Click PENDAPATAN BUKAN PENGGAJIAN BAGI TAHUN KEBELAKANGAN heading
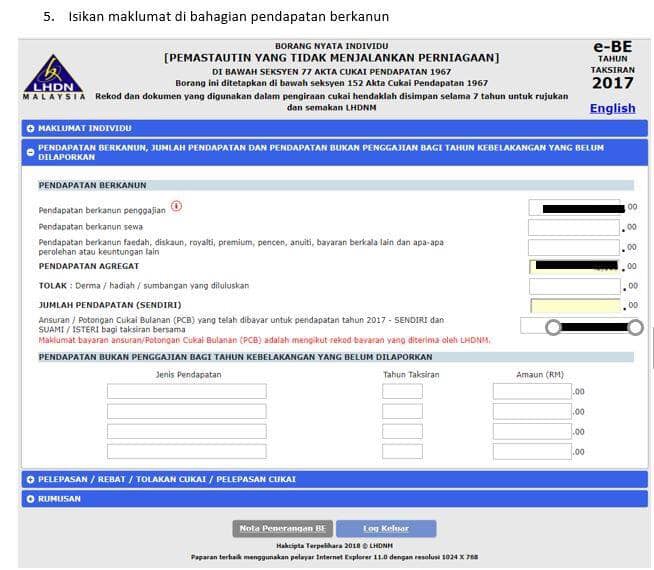This screenshot has width=654, height=570. tap(235, 357)
